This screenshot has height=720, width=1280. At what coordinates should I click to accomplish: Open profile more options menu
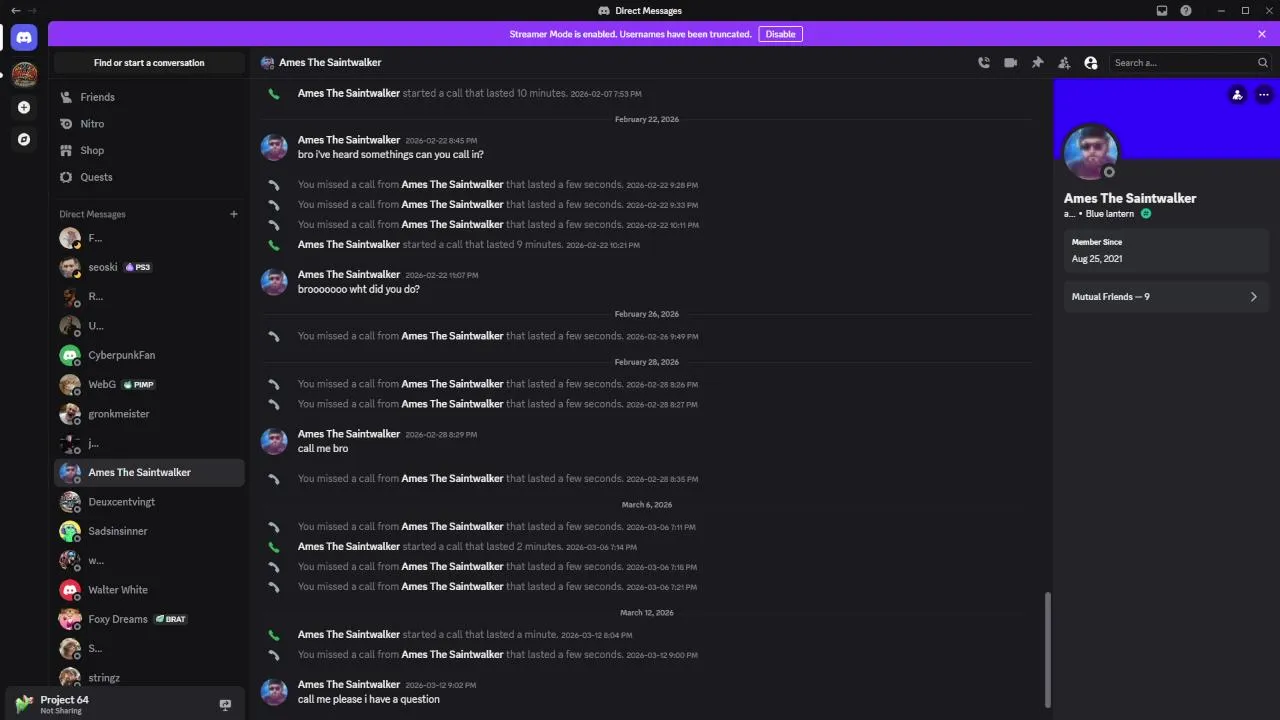pyautogui.click(x=1264, y=95)
